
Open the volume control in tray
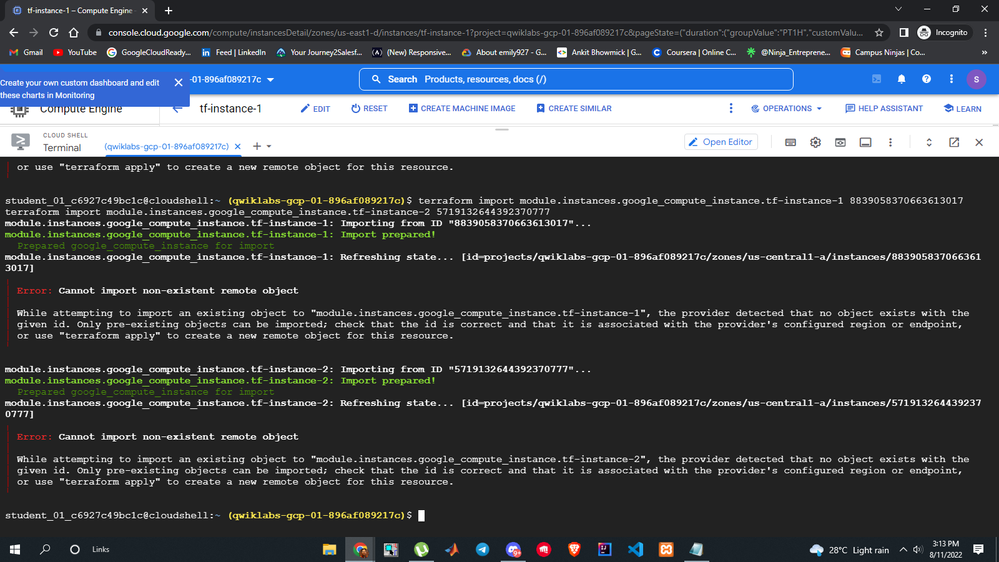[918, 549]
